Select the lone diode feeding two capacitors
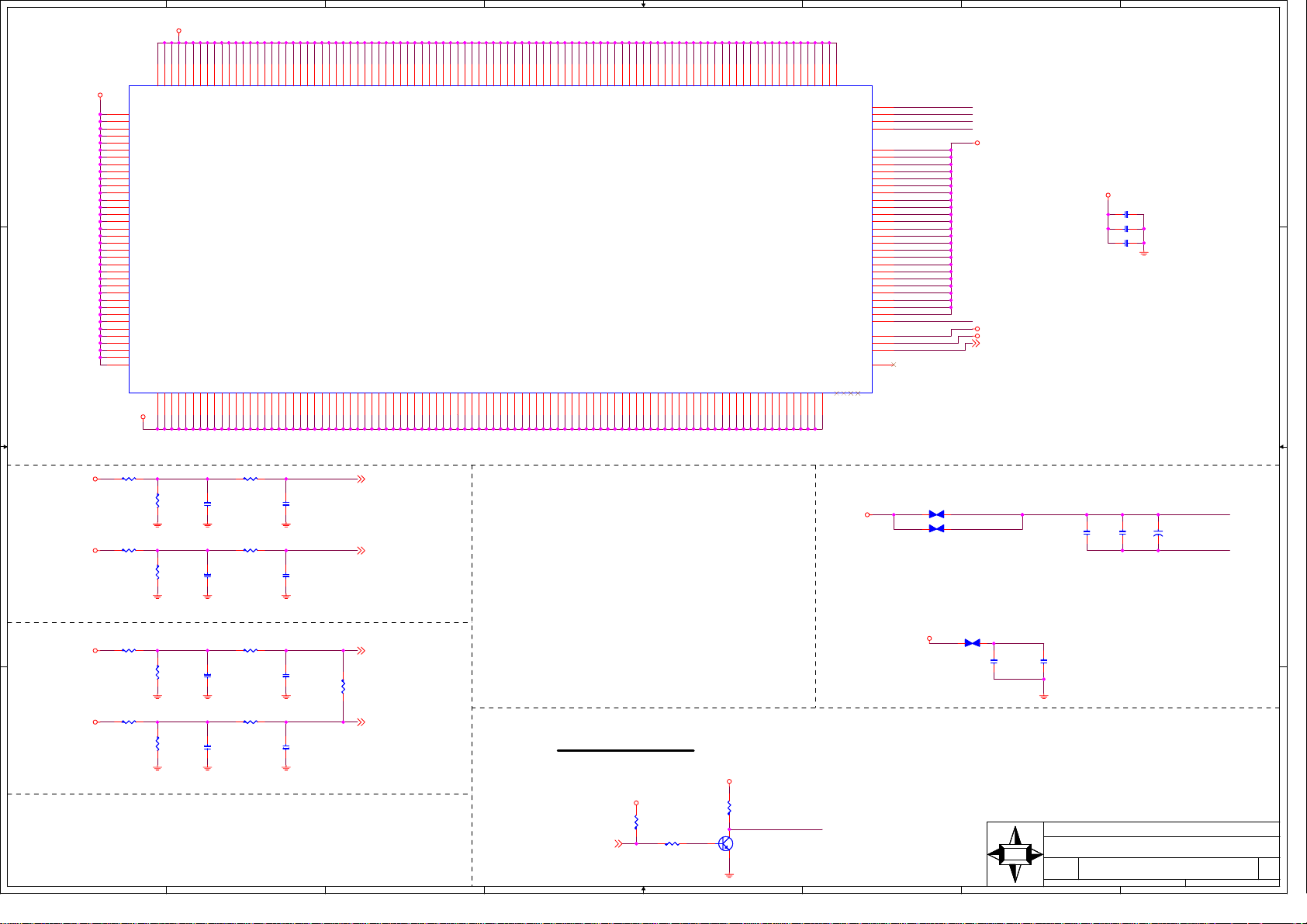Viewport: 1307px width, 924px height. pyautogui.click(x=972, y=643)
